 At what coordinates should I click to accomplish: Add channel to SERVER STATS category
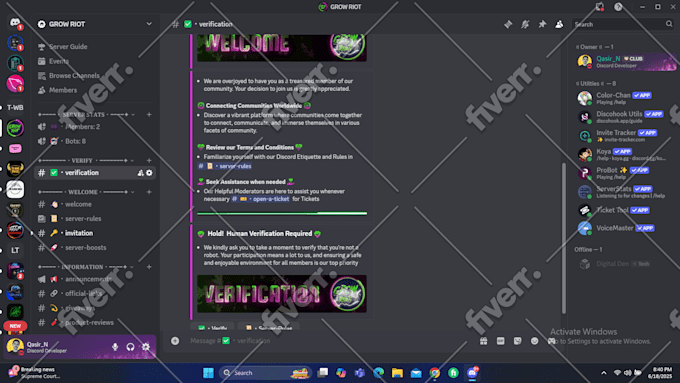[x=149, y=115]
